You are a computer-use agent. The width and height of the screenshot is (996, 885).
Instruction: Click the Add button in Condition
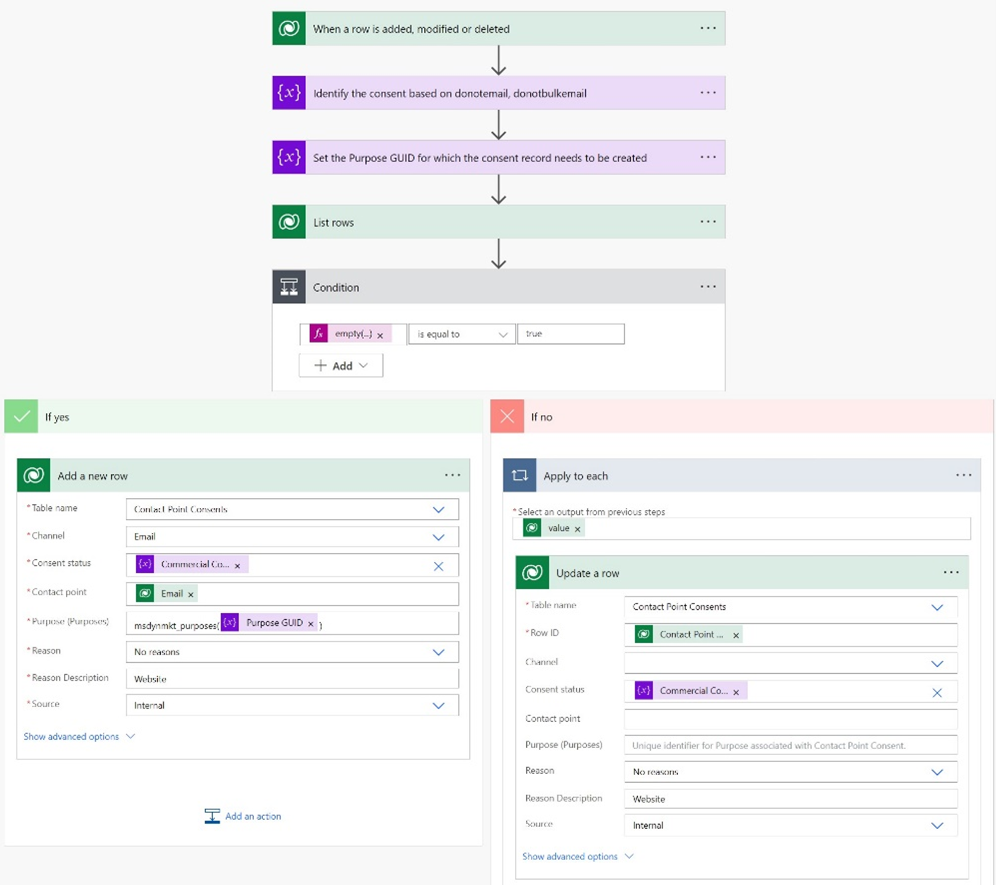341,366
